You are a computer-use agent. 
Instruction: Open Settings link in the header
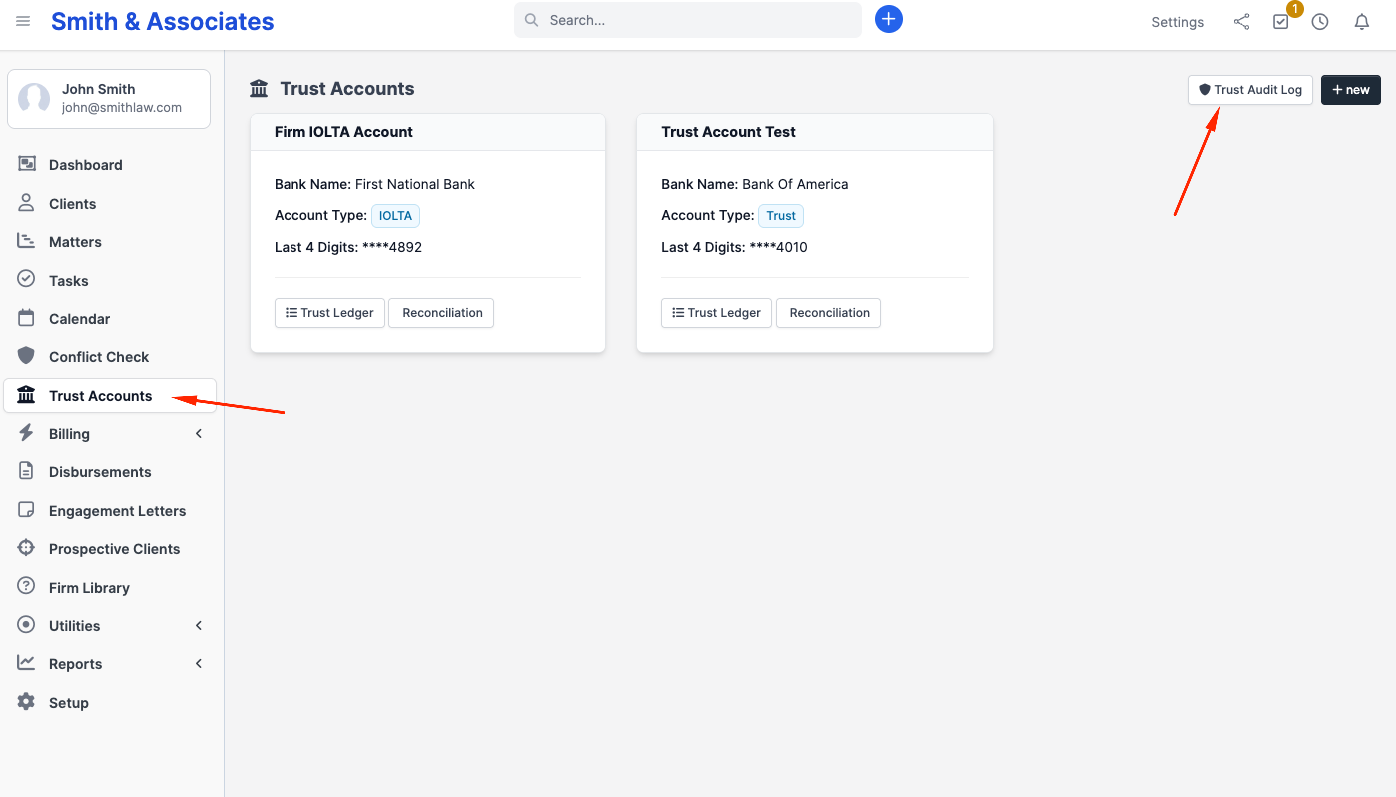pos(1177,22)
